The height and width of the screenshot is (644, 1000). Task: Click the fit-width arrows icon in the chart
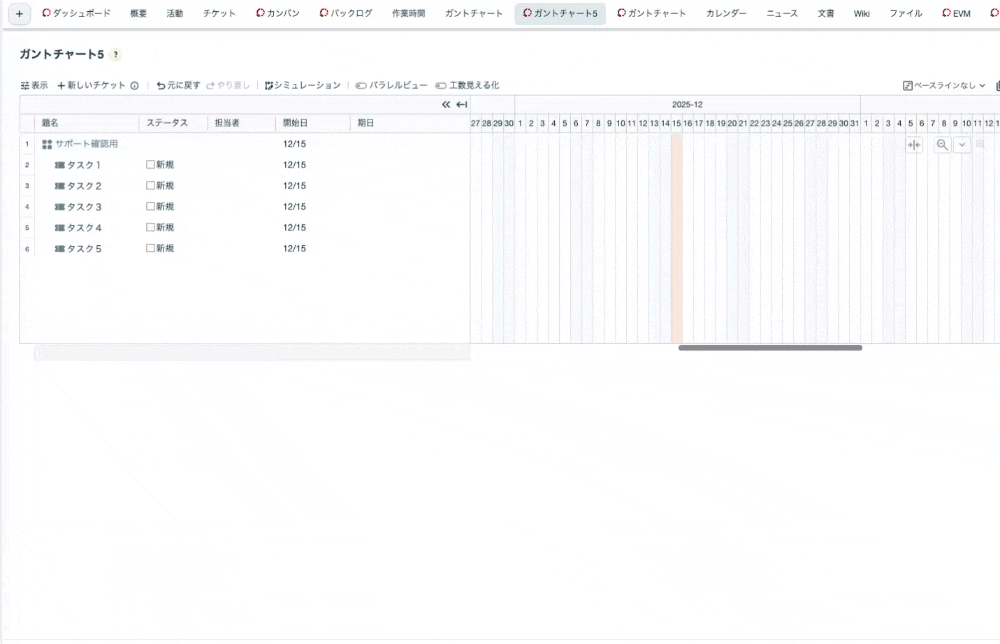pos(913,145)
